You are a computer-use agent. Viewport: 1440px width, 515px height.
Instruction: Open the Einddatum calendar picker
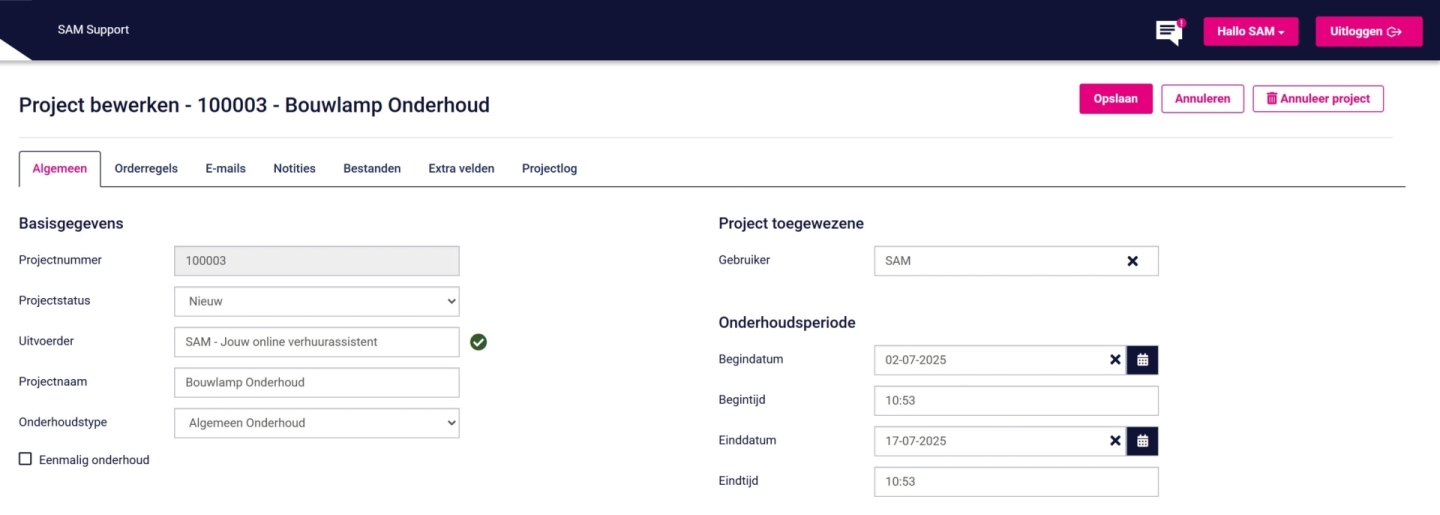pyautogui.click(x=1142, y=441)
